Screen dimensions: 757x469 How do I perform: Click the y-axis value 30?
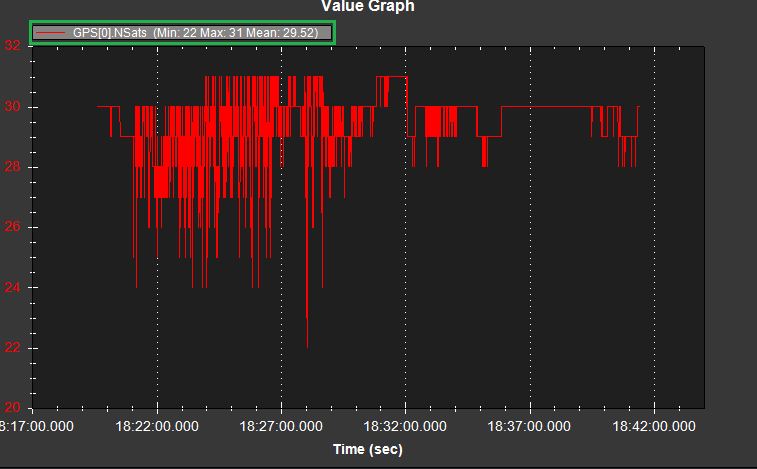point(13,106)
